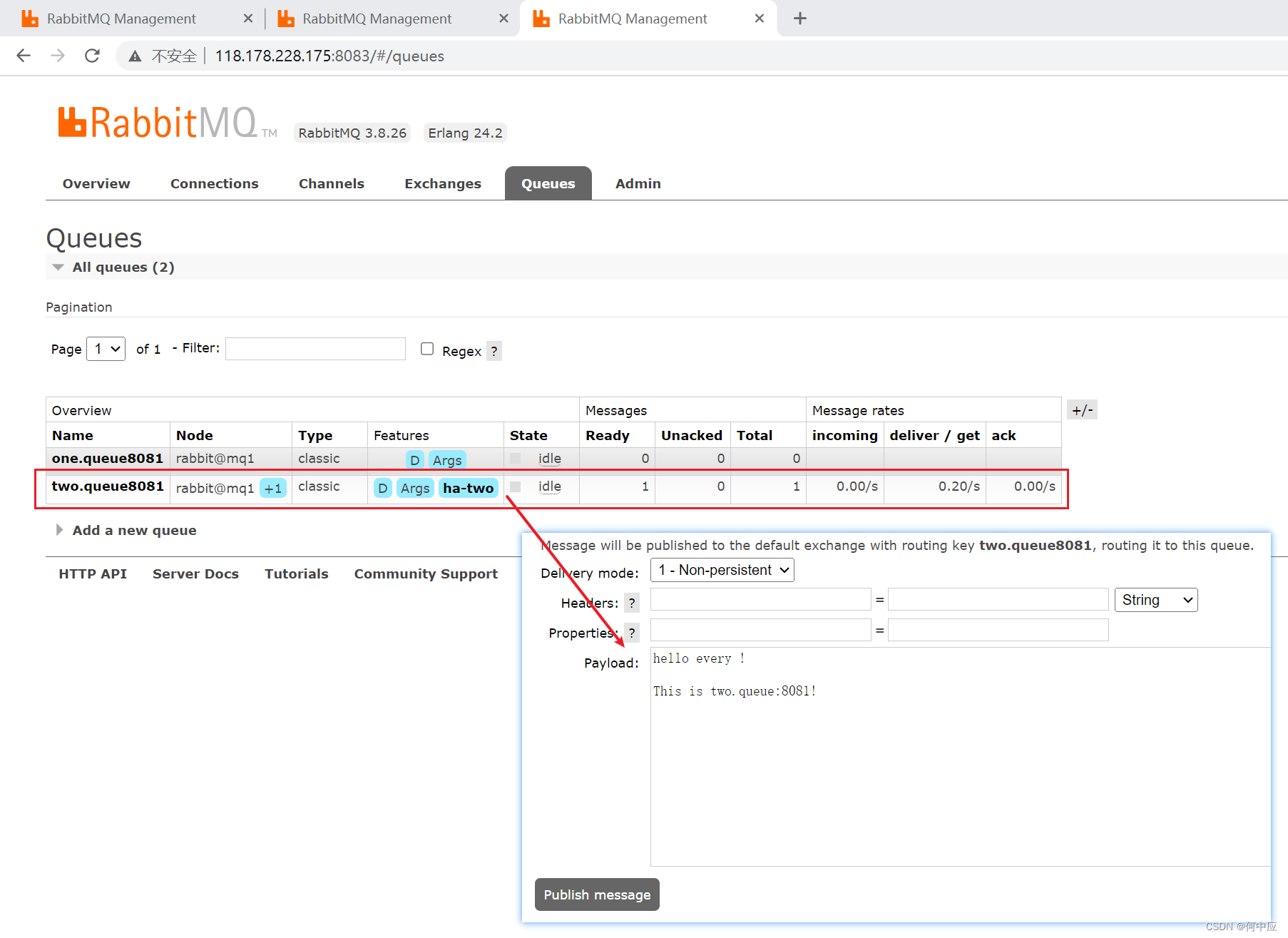Click the Publish message button
1288x938 pixels.
pos(597,894)
